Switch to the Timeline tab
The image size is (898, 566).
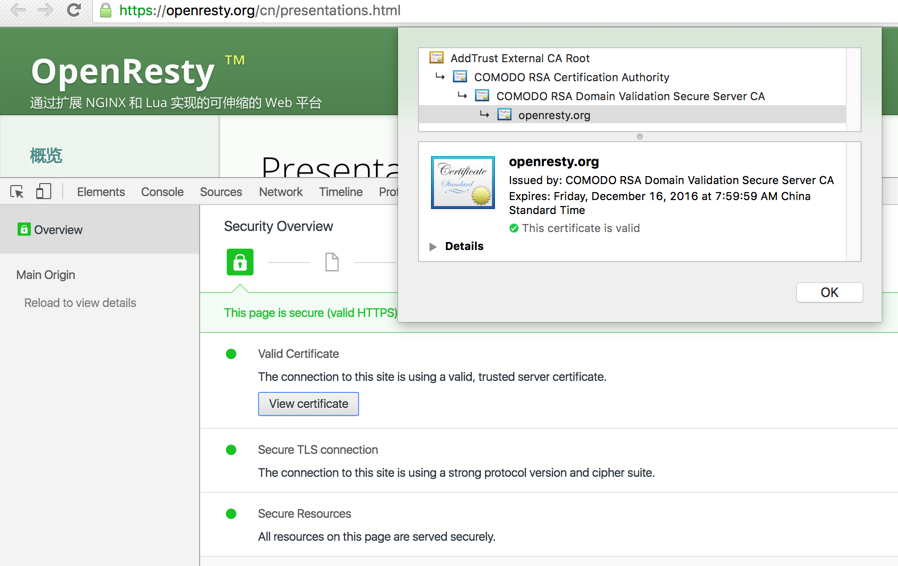point(341,192)
